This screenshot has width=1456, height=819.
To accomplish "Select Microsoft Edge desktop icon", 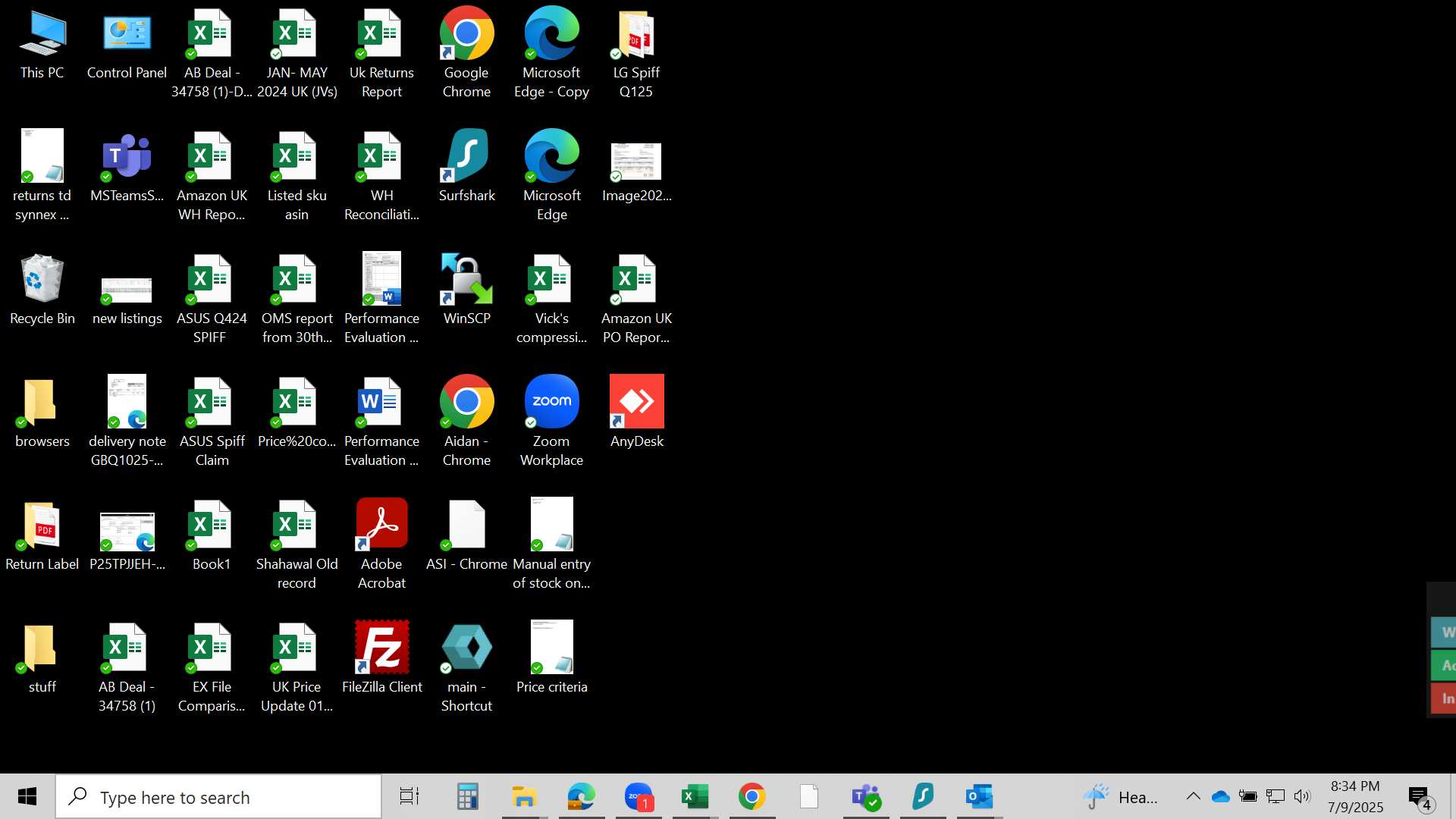I will 551,176.
